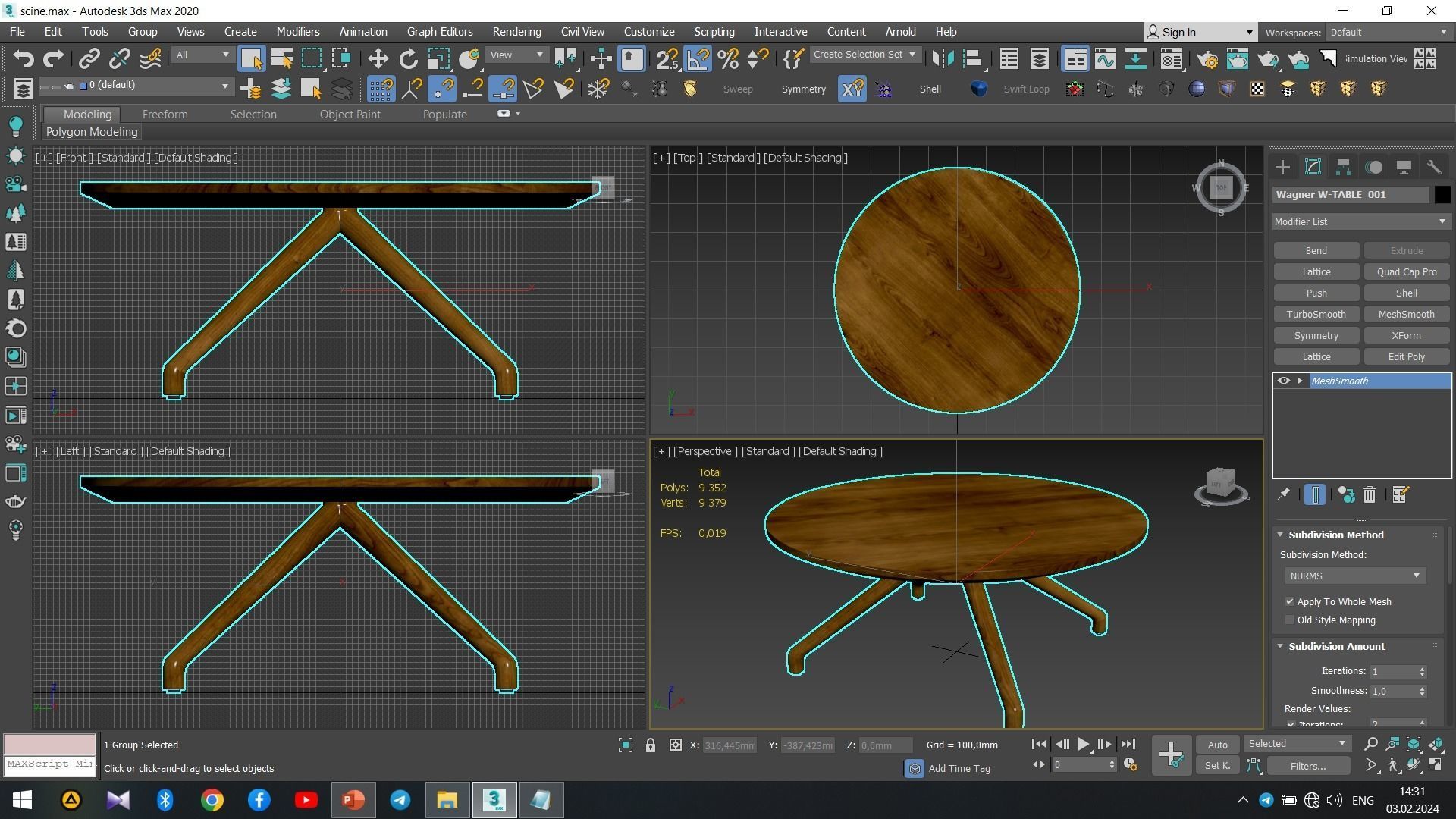Screen dimensions: 1456x819
Task: Open the Align tool icon
Action: [x=973, y=58]
